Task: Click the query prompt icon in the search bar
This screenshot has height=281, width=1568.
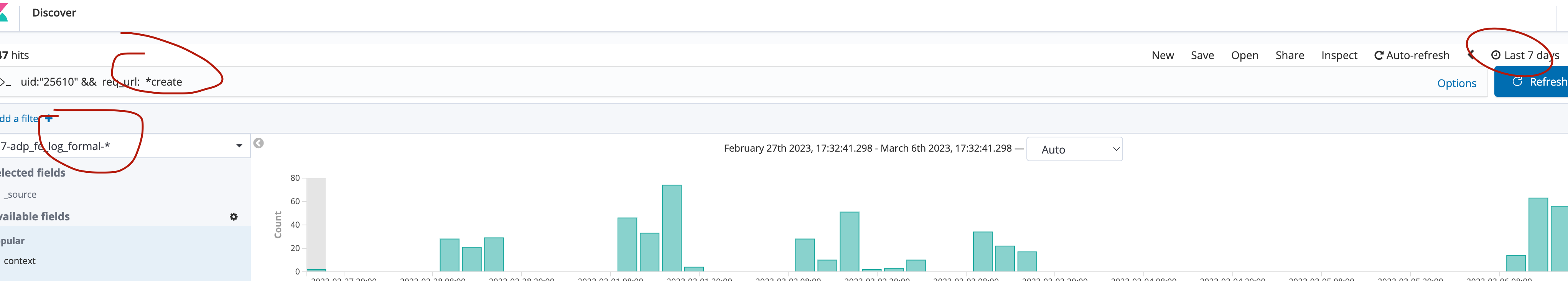Action: [x=5, y=82]
